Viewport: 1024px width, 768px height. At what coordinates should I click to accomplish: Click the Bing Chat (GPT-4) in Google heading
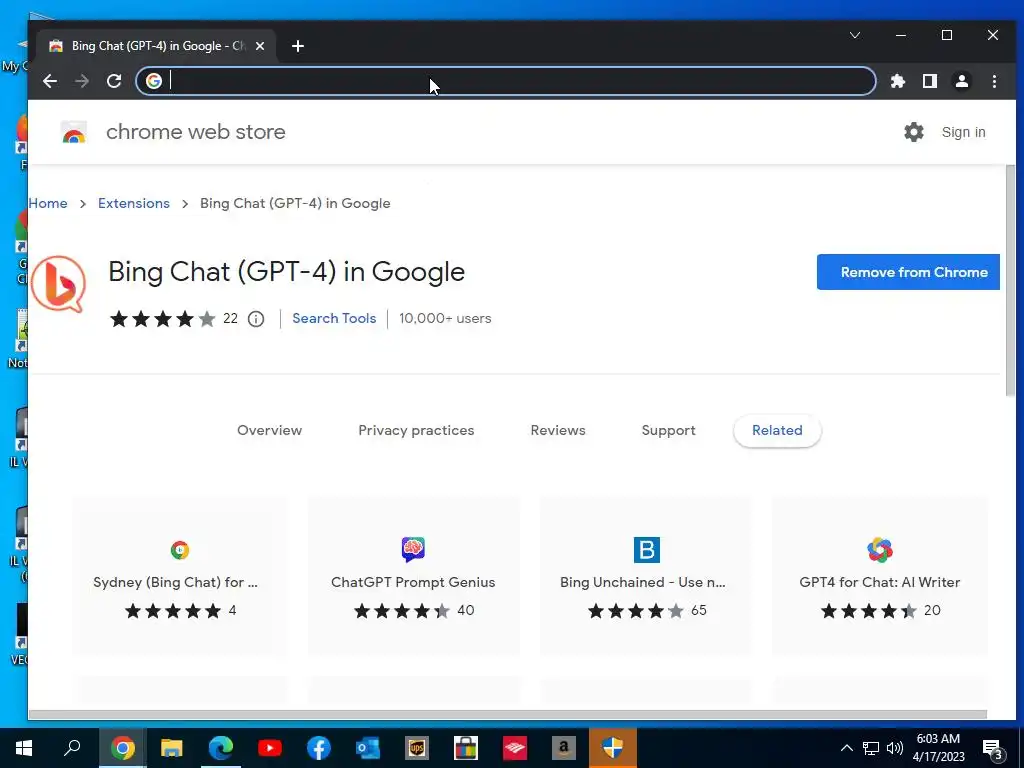pos(286,272)
